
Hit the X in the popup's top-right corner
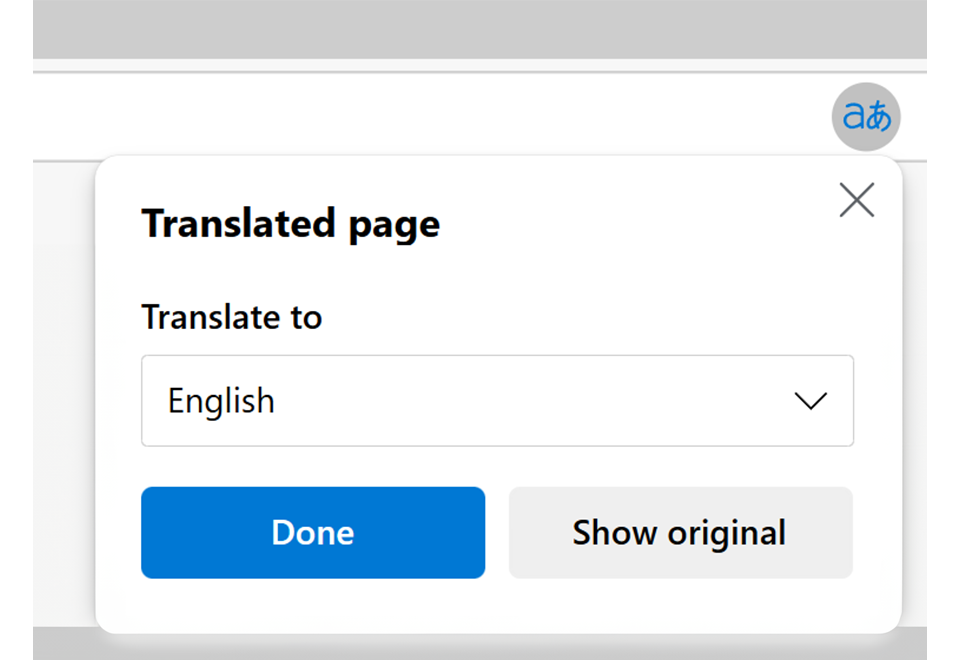(x=856, y=200)
